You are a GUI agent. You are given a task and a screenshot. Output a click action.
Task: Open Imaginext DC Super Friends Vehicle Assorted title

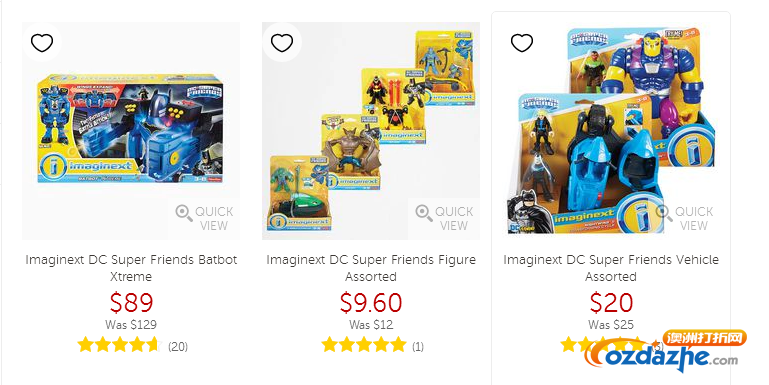click(x=611, y=268)
